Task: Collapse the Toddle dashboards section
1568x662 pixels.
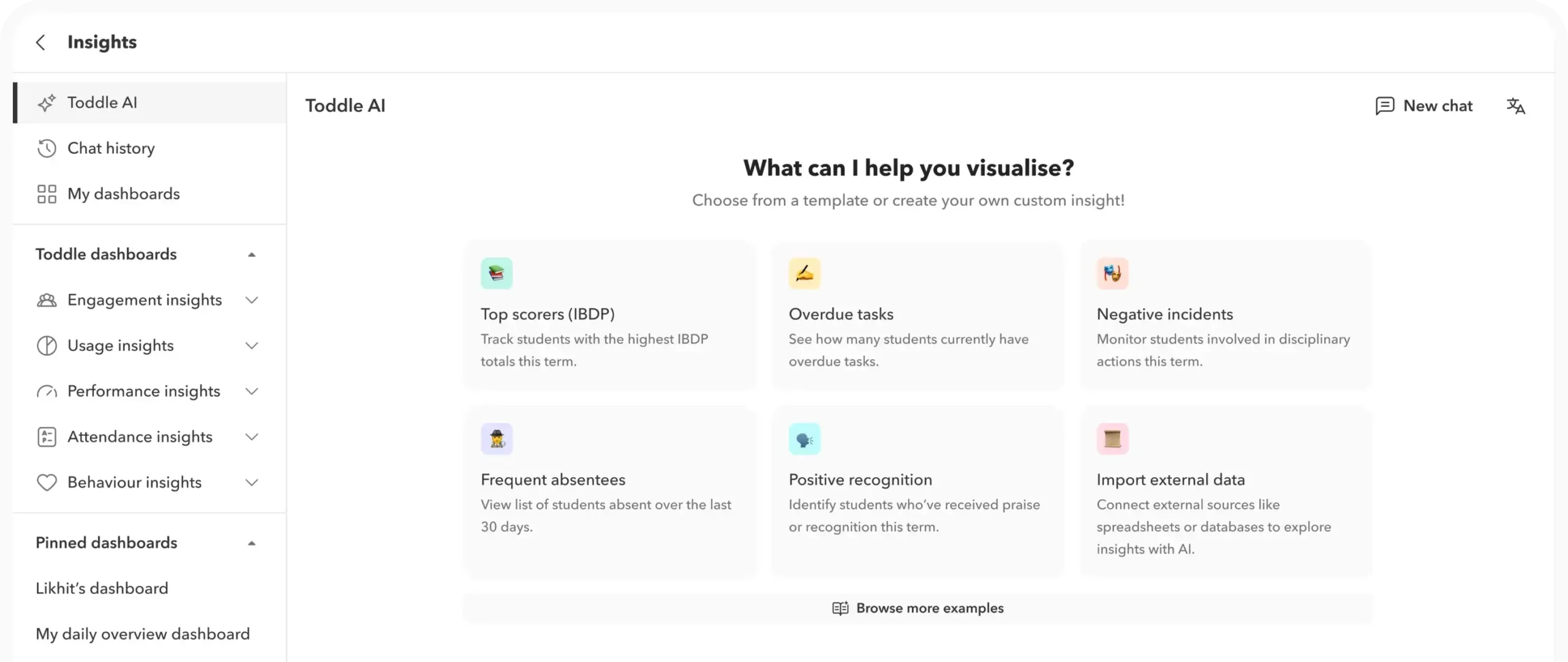Action: [252, 255]
